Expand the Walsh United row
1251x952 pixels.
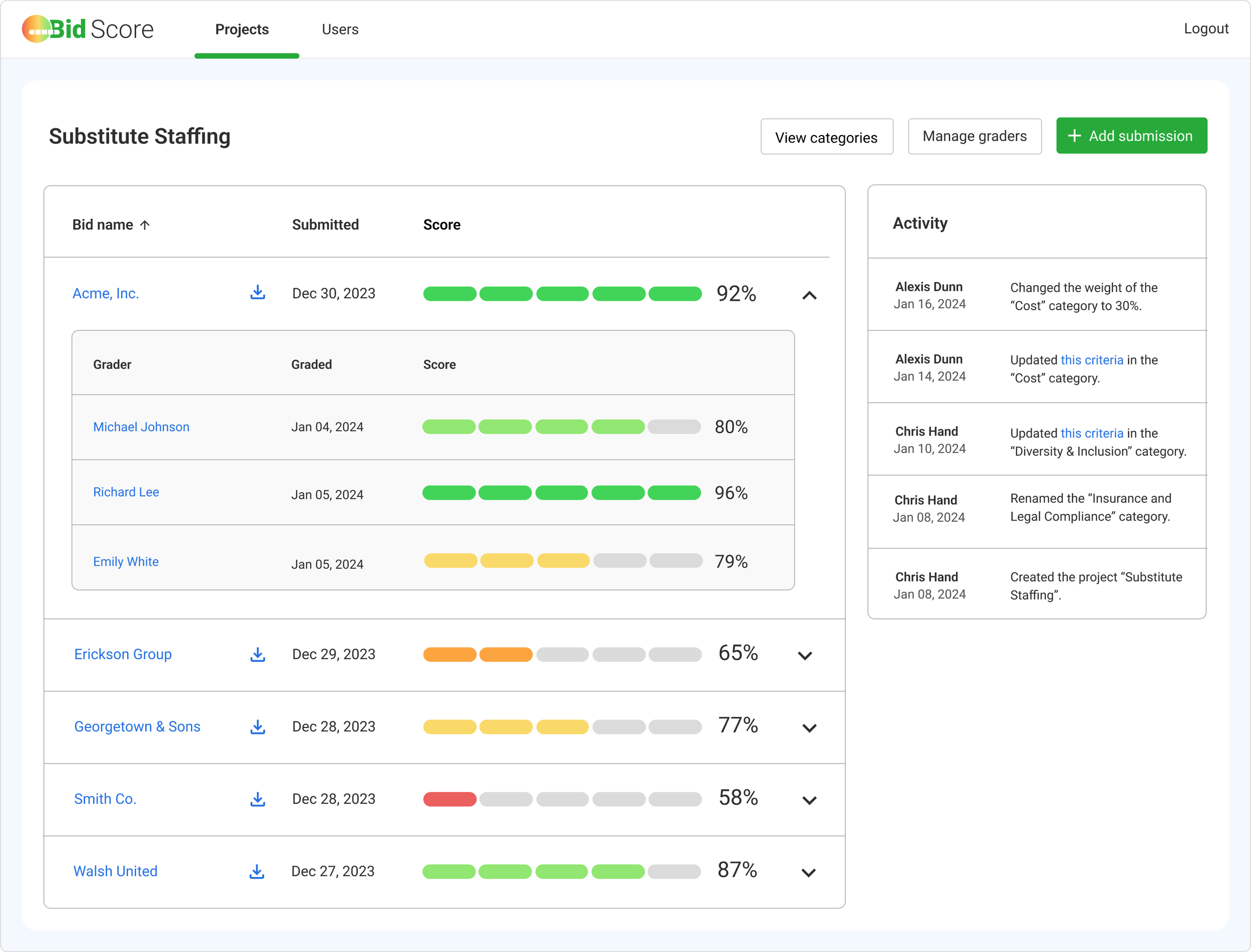click(x=808, y=872)
